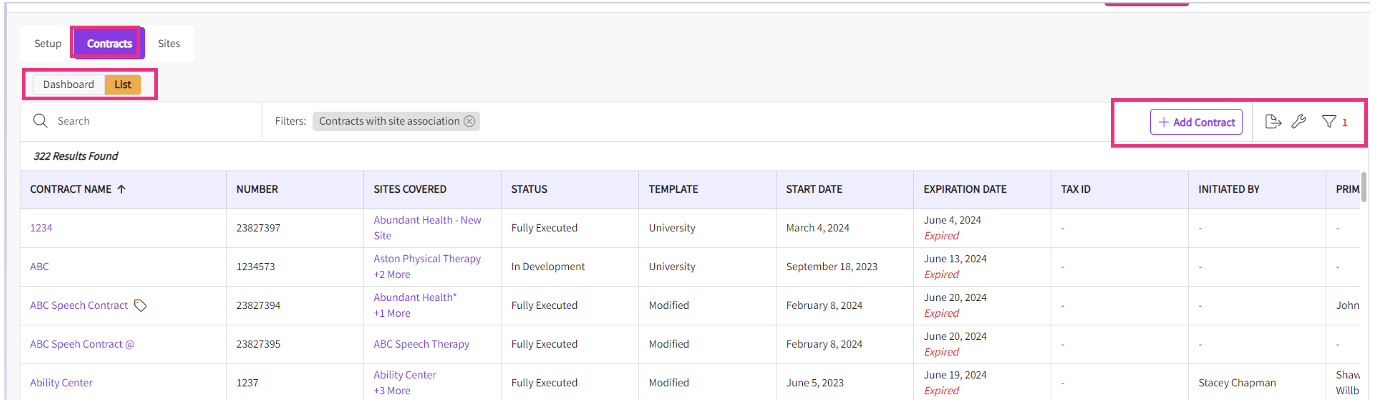
Task: Open the contract named 1234
Action: click(41, 228)
